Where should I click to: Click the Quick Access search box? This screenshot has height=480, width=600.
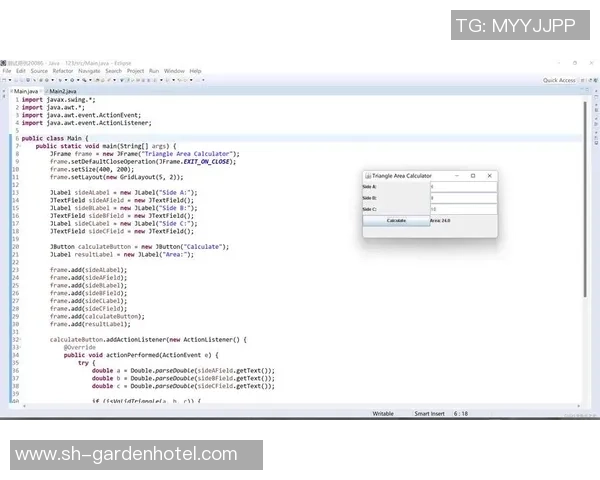click(558, 80)
